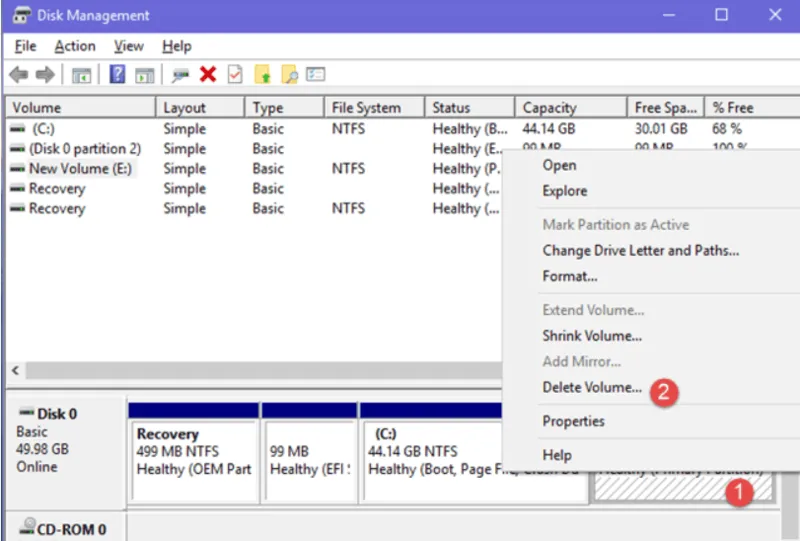The height and width of the screenshot is (541, 800).
Task: Click the Properties checkmark-document toolbar icon
Action: point(235,75)
